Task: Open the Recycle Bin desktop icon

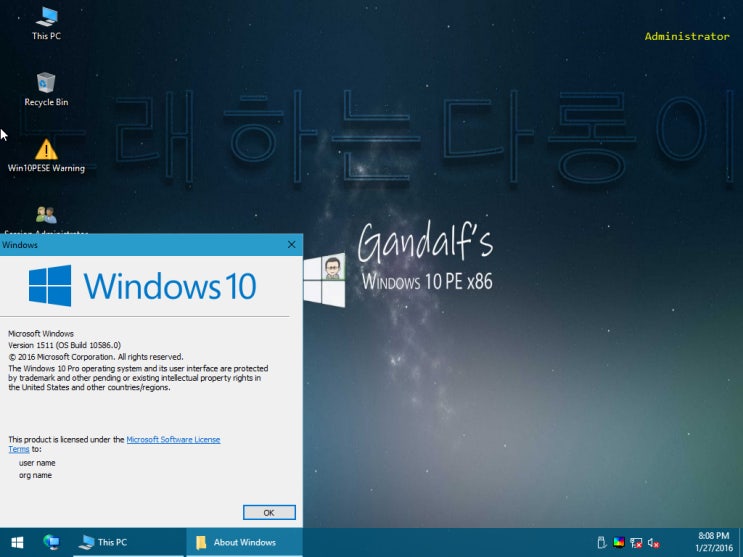Action: 46,90
